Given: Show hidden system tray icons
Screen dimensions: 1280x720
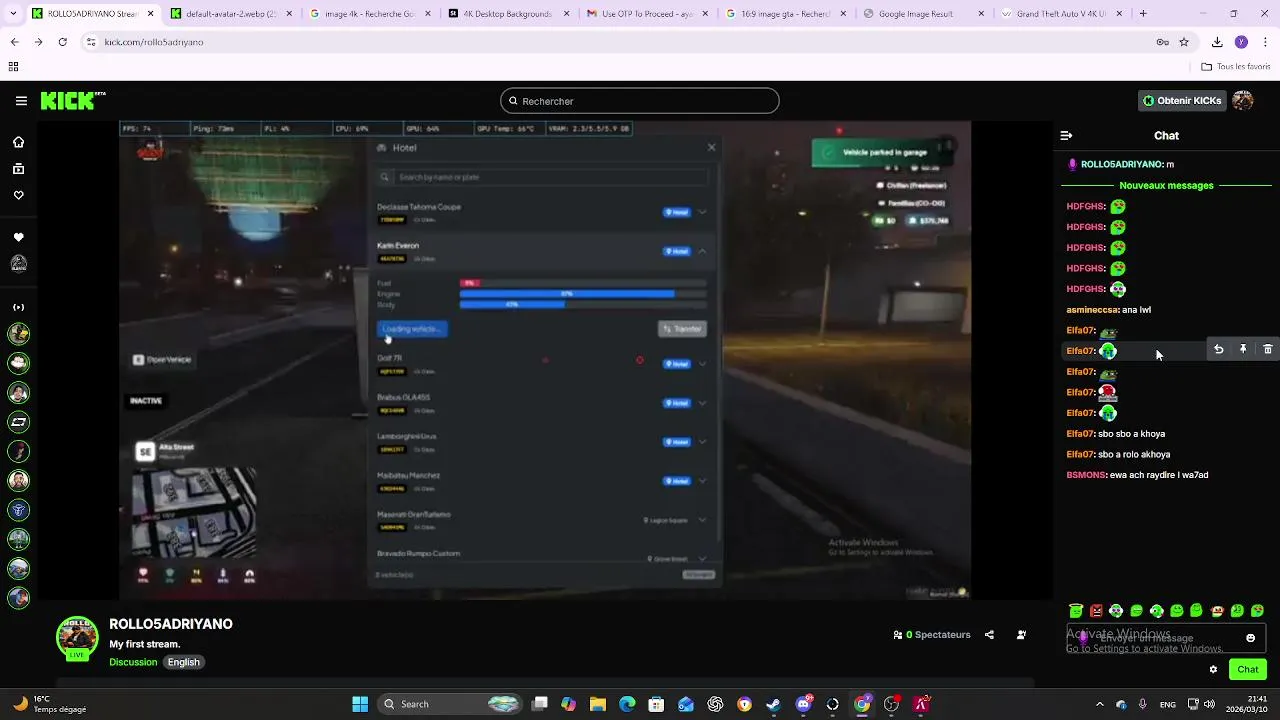Looking at the screenshot, I should click(1099, 704).
